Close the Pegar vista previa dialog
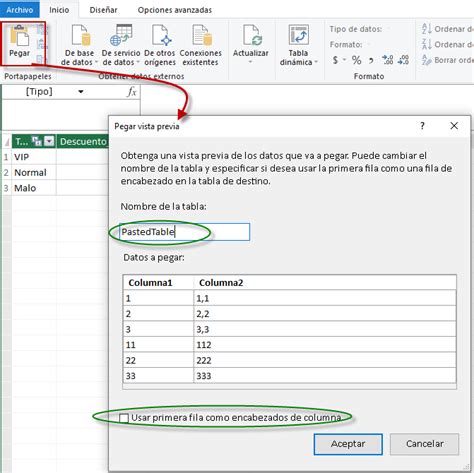This screenshot has height=473, width=474. [454, 126]
